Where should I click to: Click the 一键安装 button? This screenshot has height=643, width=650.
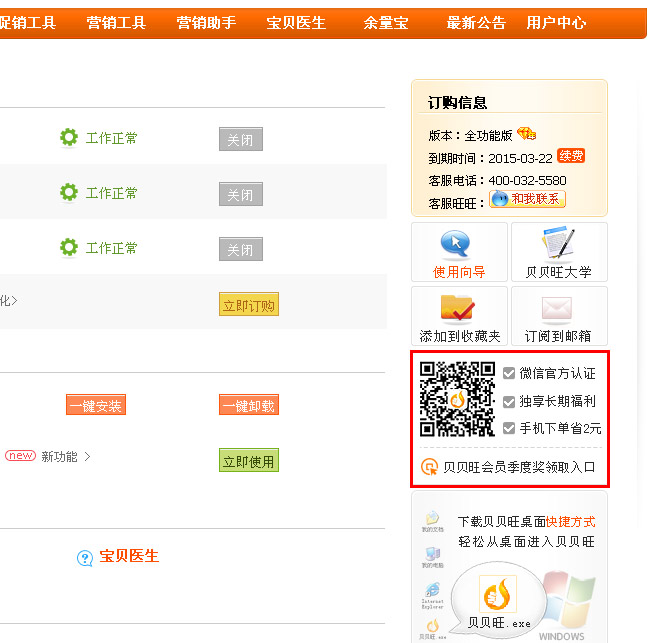click(96, 405)
